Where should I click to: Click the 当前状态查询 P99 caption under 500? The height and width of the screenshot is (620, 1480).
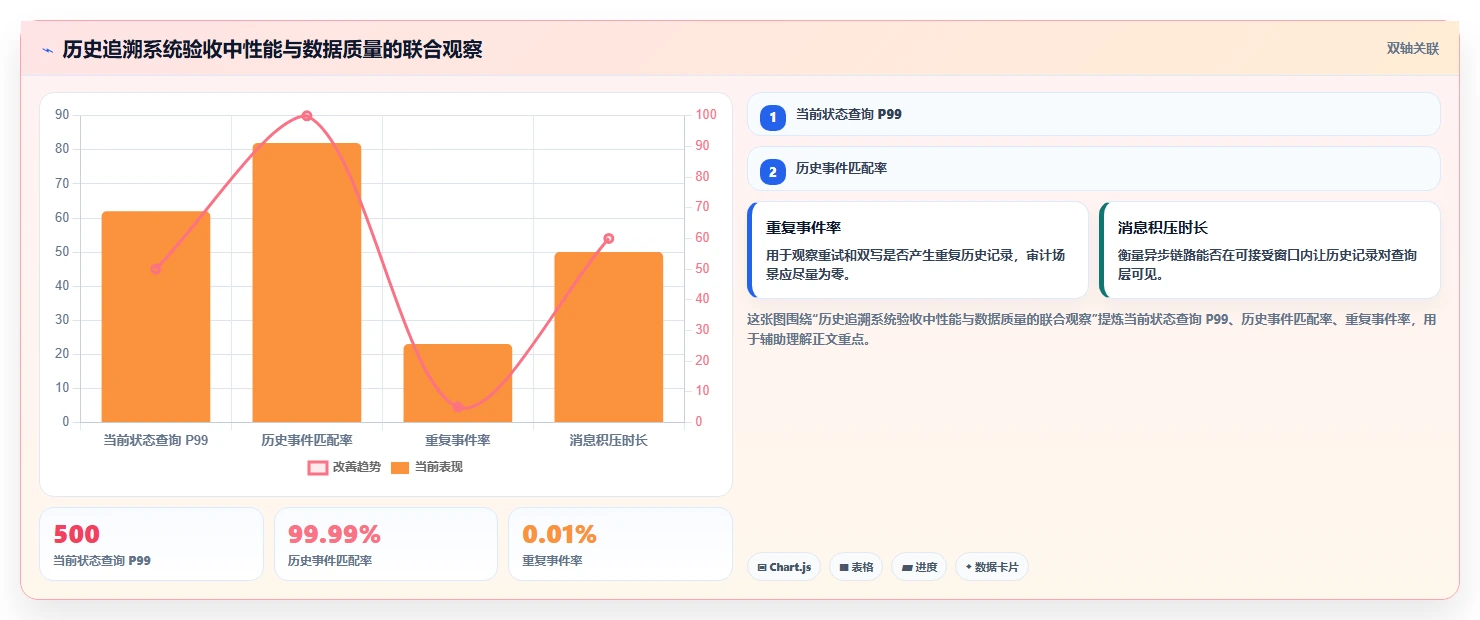(x=102, y=561)
